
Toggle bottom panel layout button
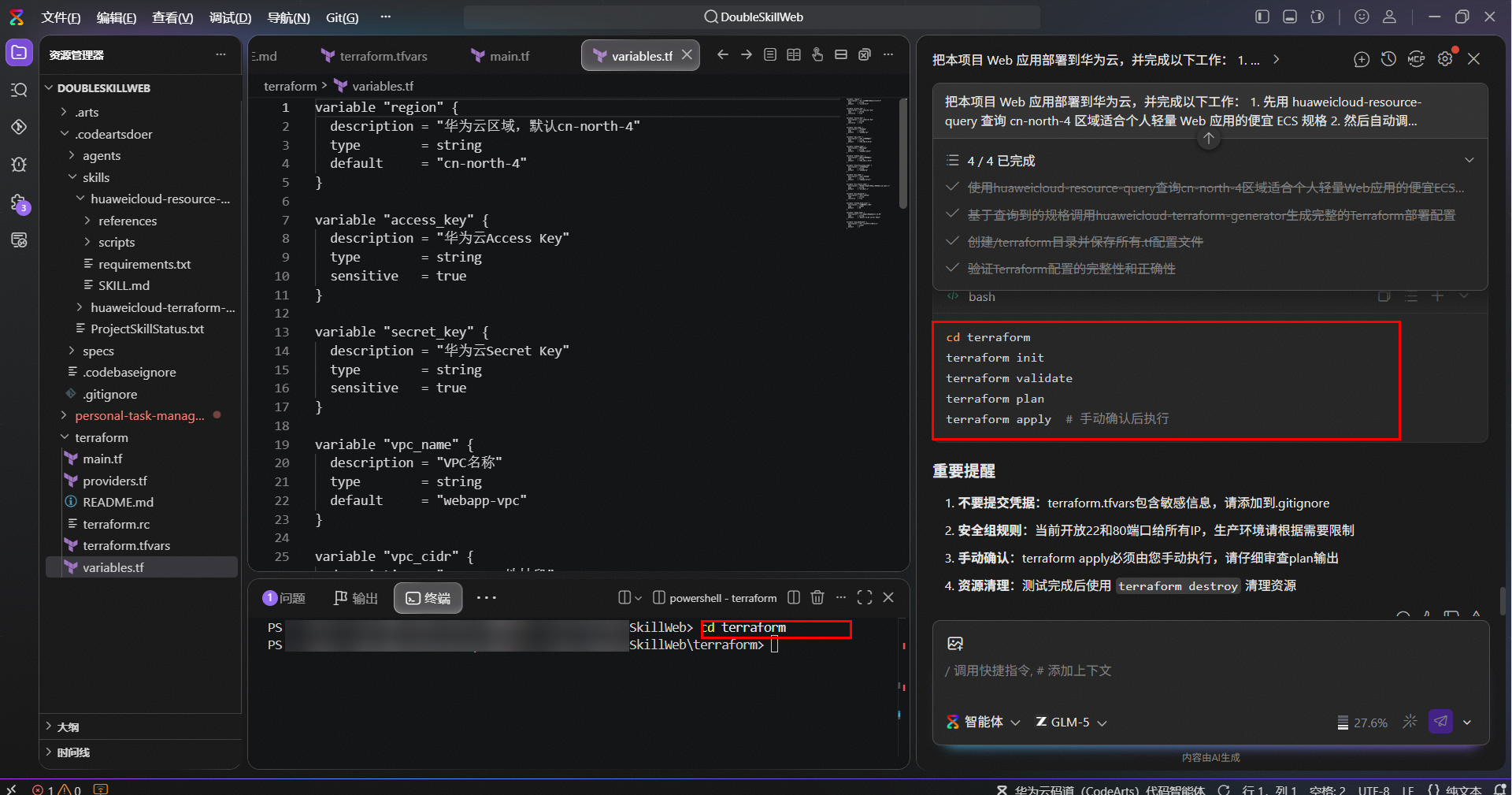pyautogui.click(x=1290, y=17)
